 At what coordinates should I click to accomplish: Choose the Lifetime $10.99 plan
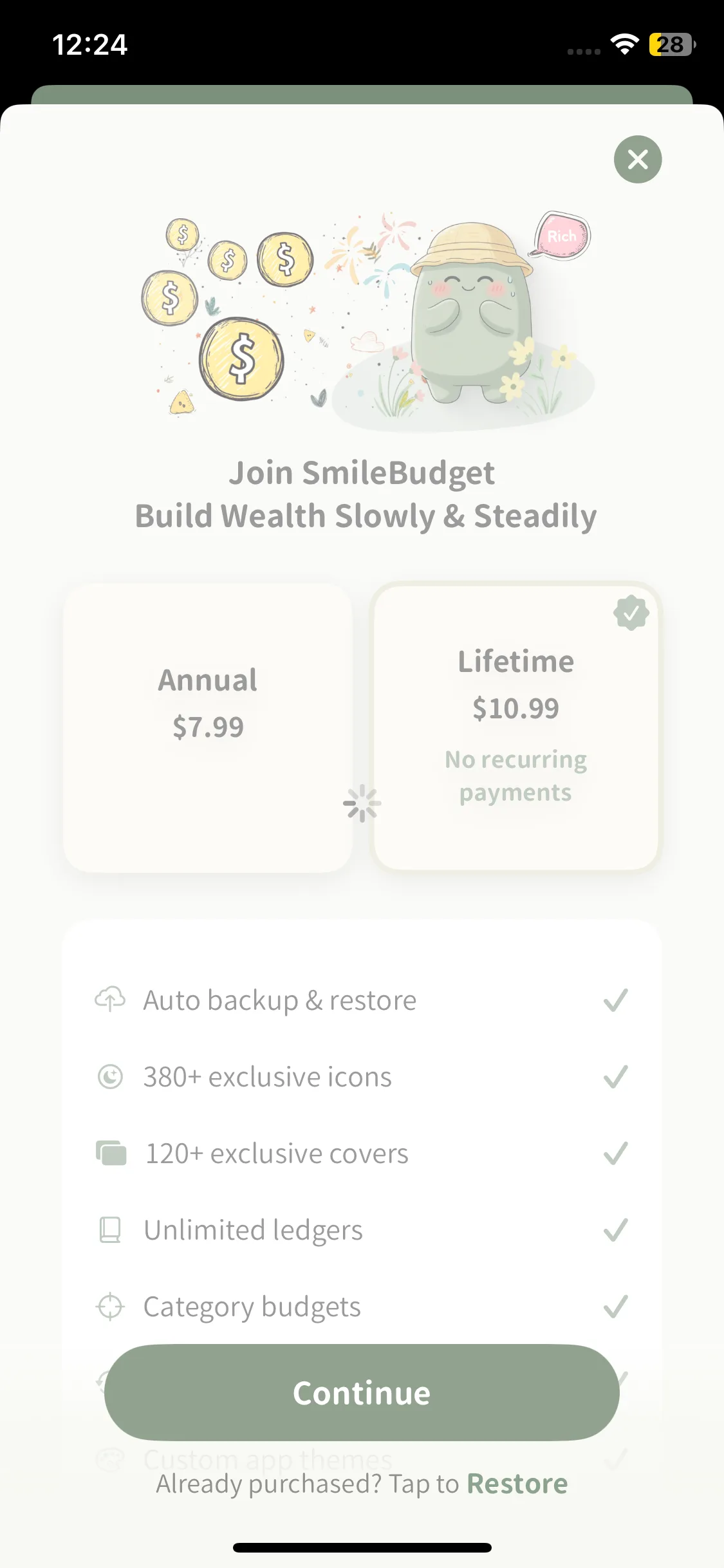tap(515, 727)
